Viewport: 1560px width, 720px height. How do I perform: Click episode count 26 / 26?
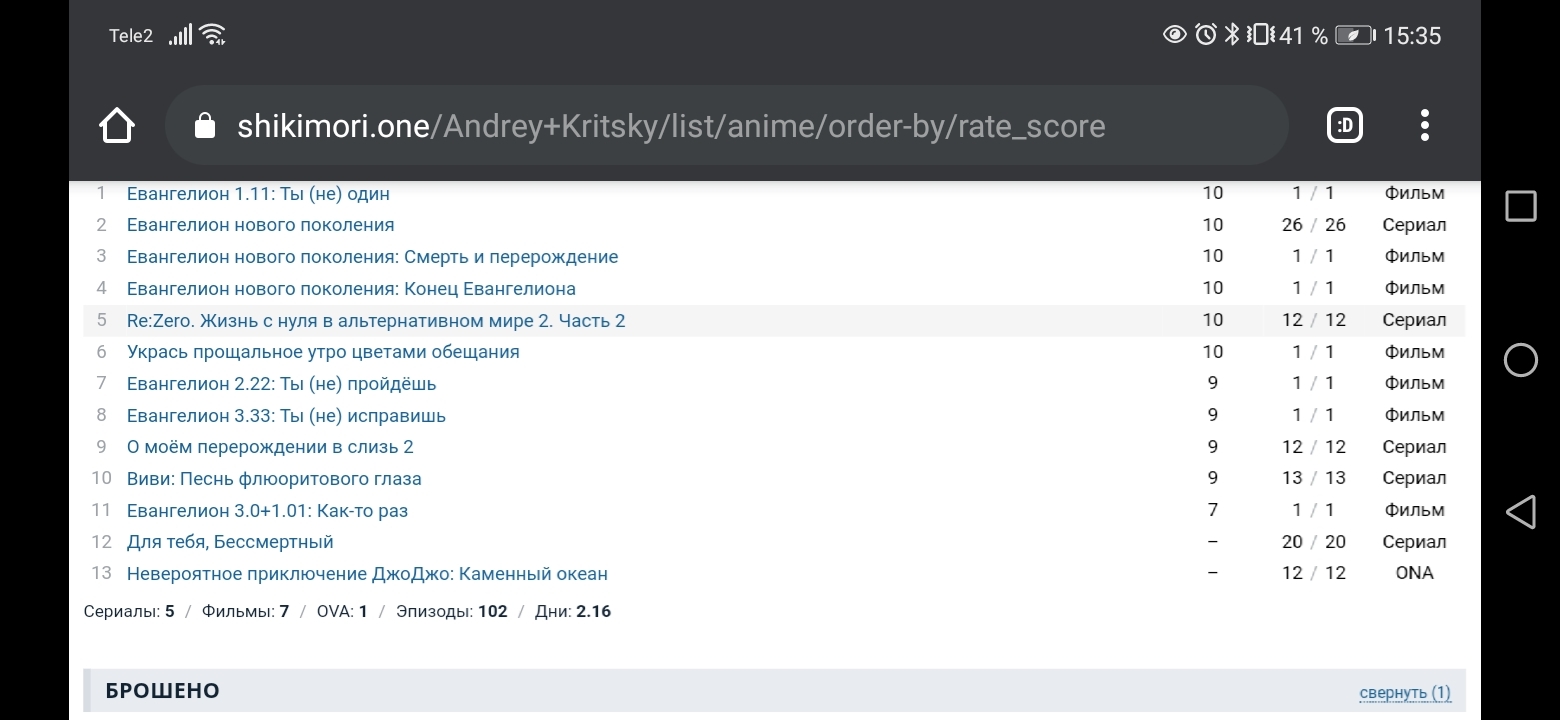1313,225
